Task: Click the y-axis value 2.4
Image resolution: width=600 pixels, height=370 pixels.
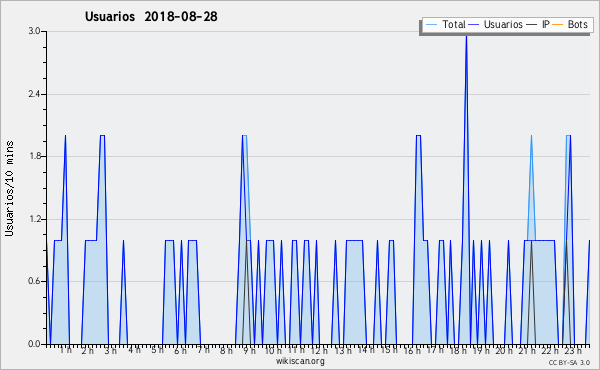Action: click(x=34, y=94)
